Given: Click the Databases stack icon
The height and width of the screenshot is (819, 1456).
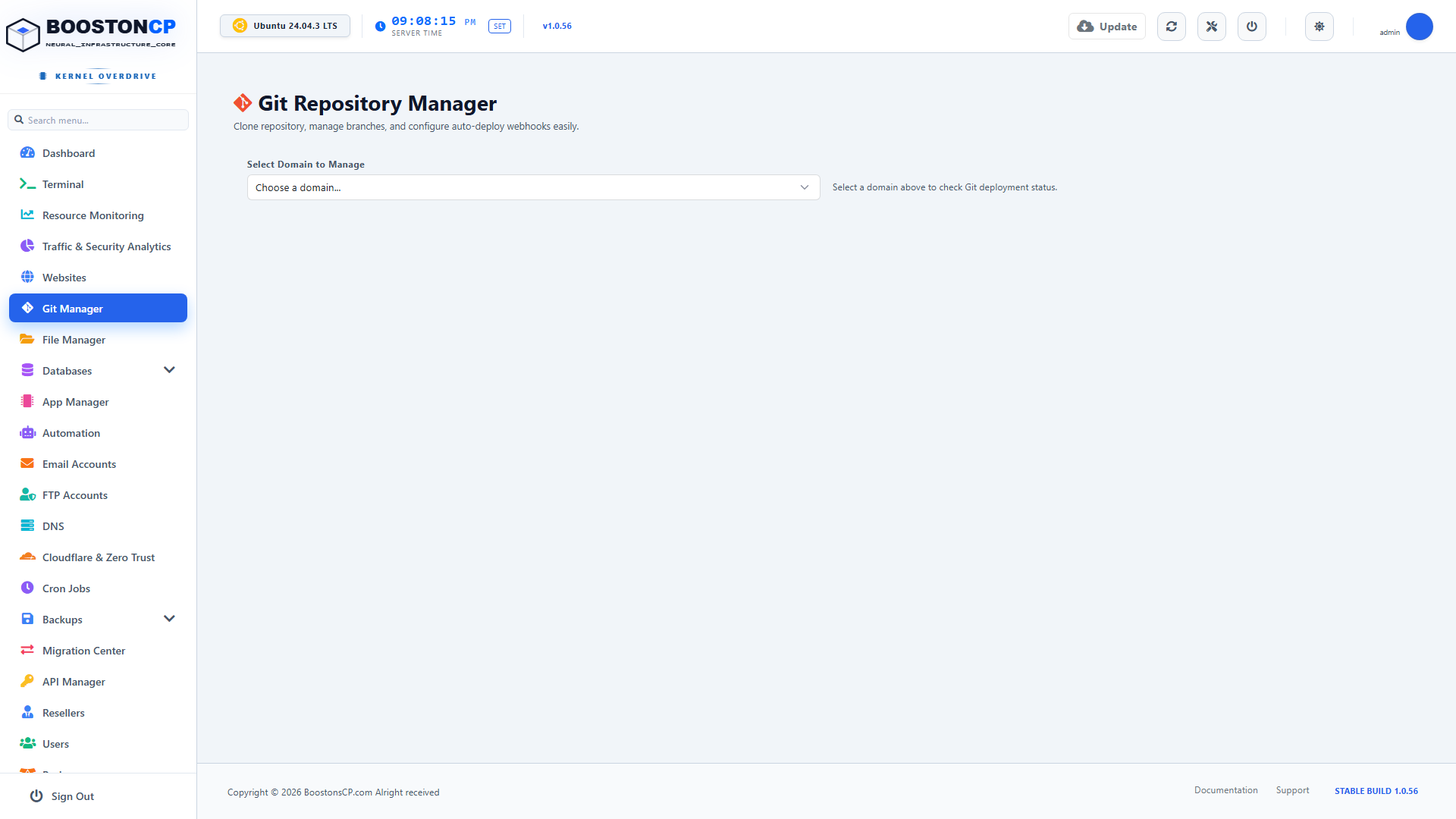Looking at the screenshot, I should click(27, 370).
